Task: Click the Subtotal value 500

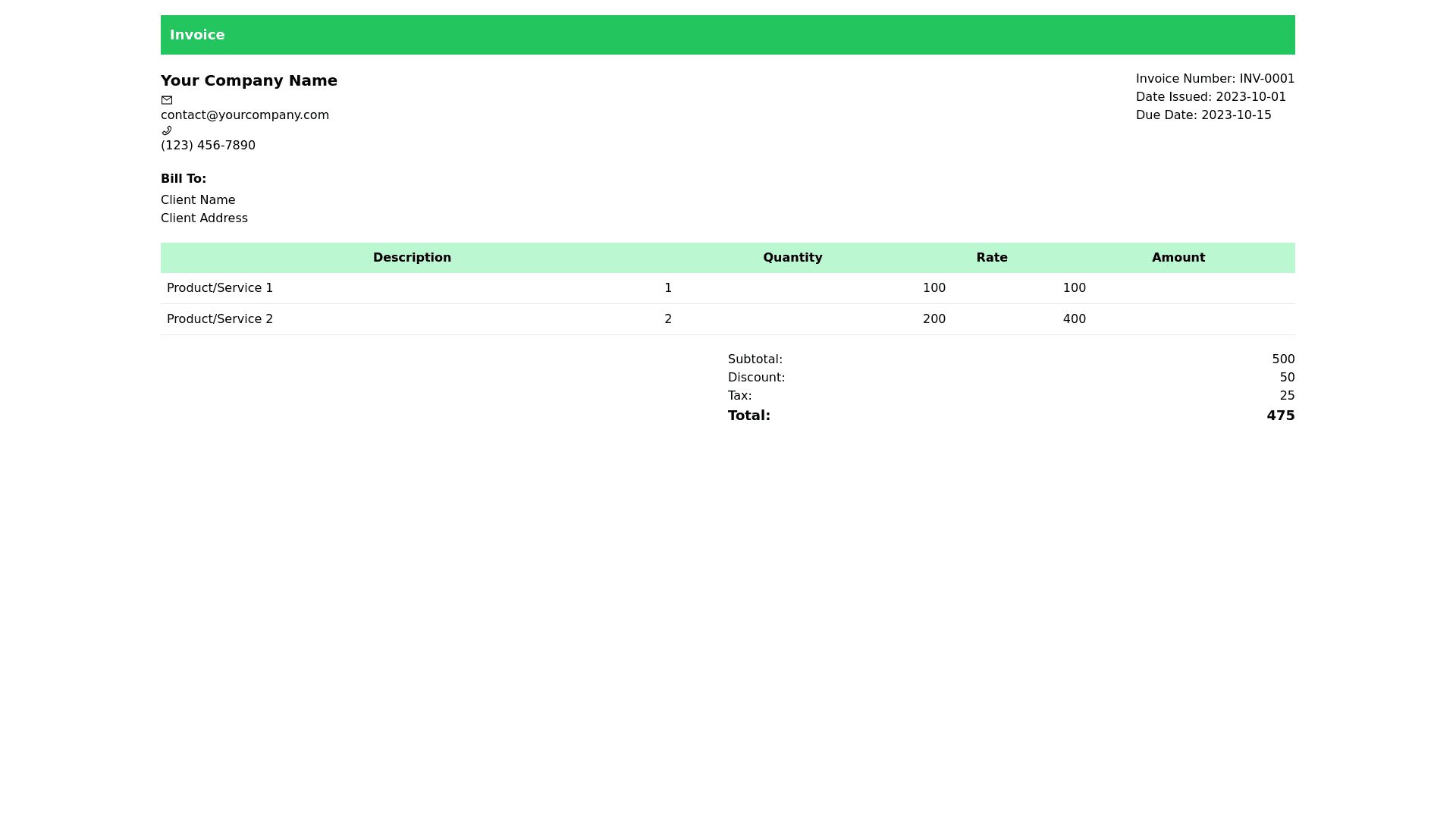Action: [x=1283, y=359]
